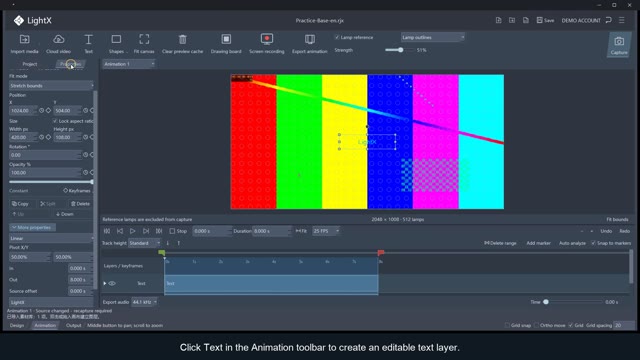Click the Rotation clock icon
This screenshot has height=360, width=640.
click(x=85, y=155)
